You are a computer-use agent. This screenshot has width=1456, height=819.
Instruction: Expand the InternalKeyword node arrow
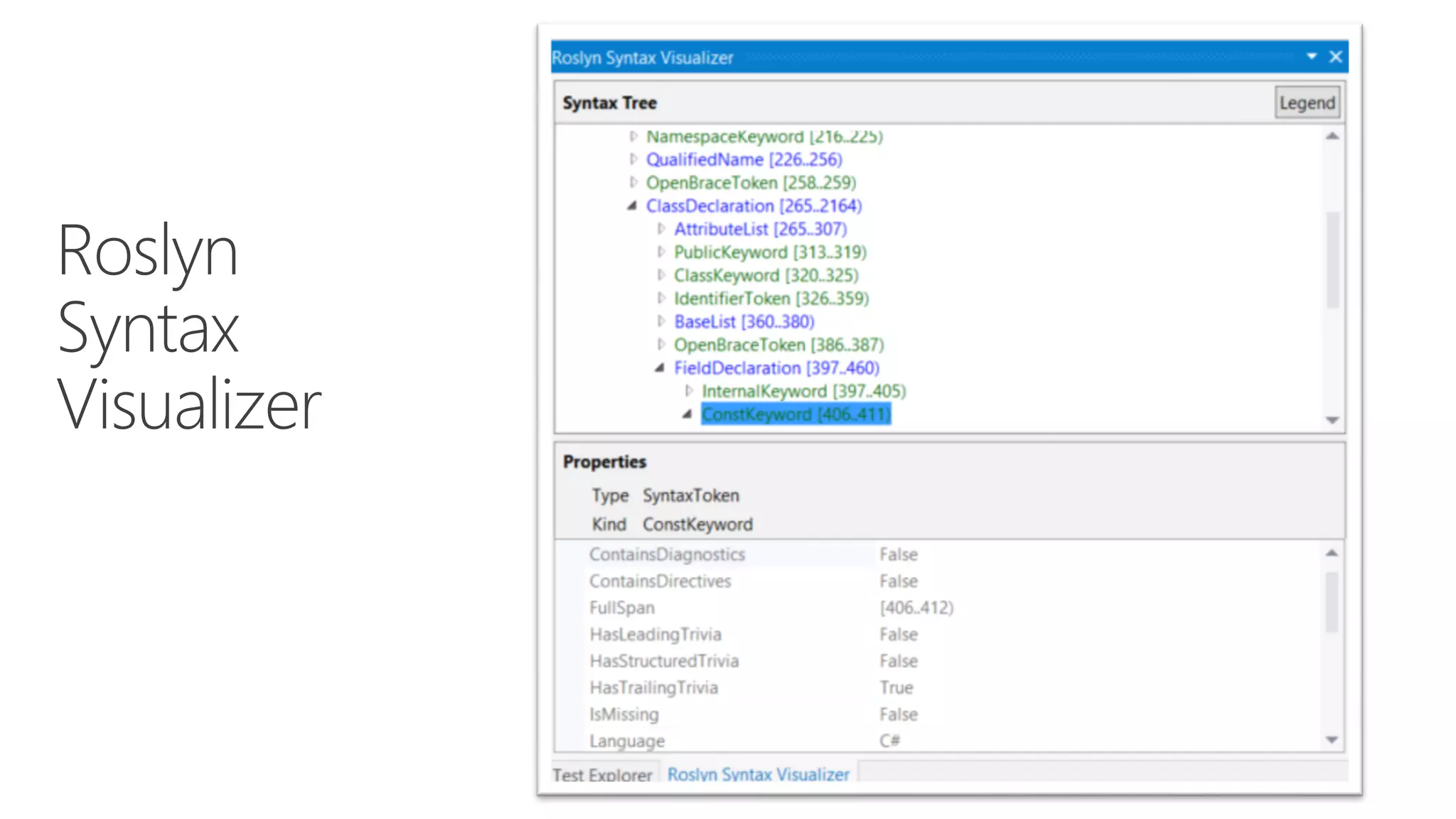pos(688,390)
